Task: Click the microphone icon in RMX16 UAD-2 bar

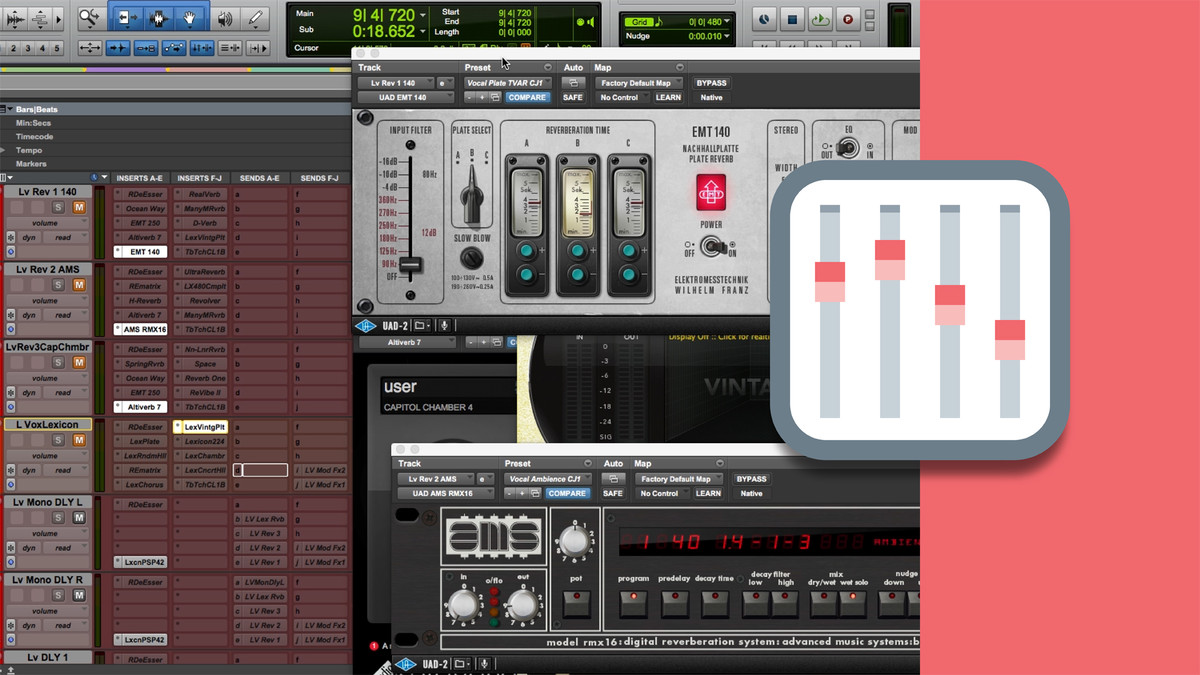Action: 485,664
